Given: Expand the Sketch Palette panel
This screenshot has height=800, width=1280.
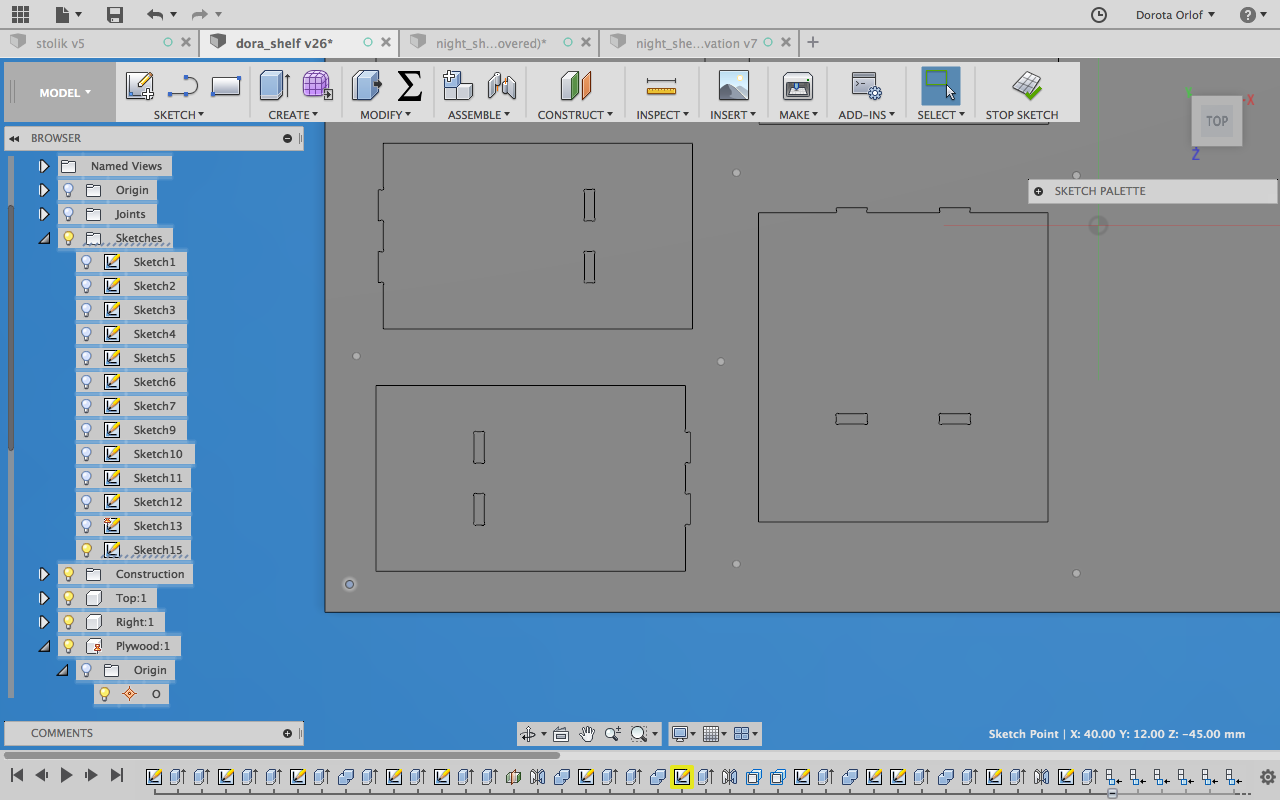Looking at the screenshot, I should [1038, 191].
